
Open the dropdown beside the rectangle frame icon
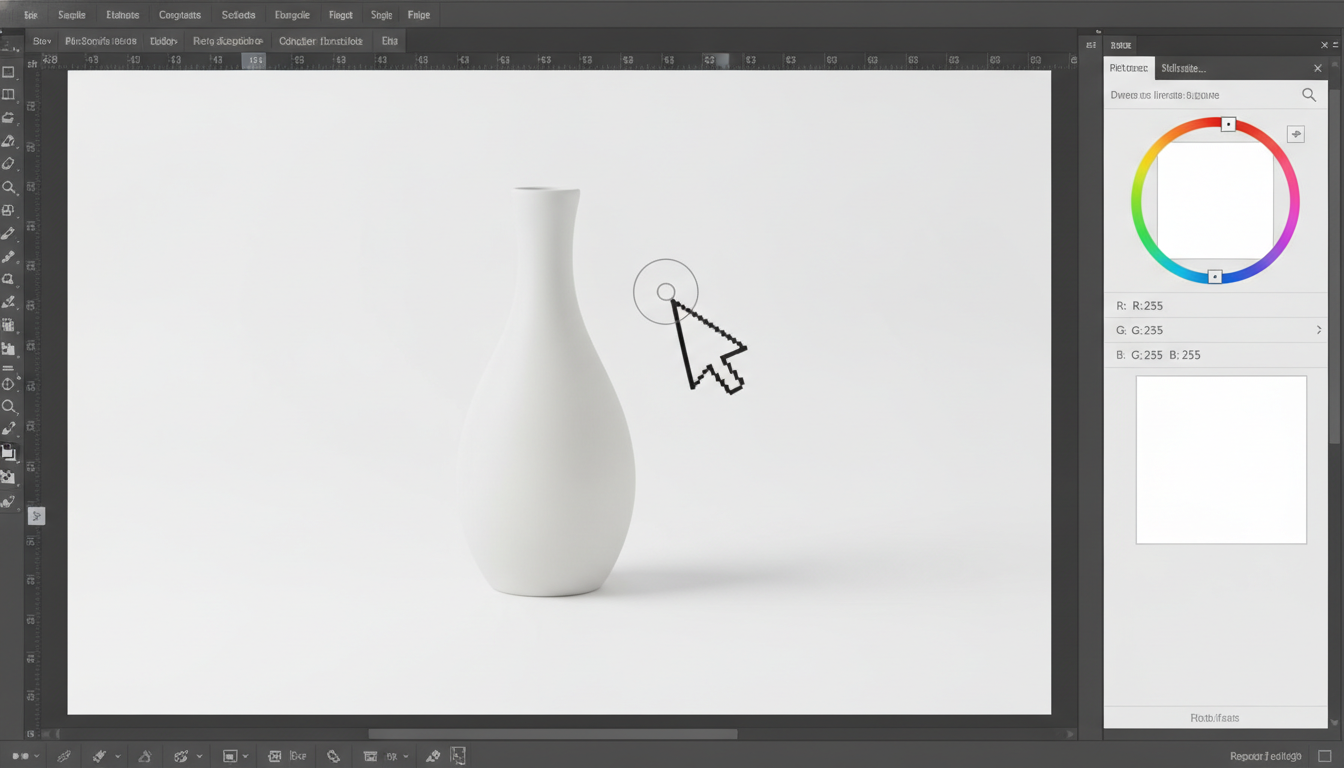pyautogui.click(x=247, y=757)
